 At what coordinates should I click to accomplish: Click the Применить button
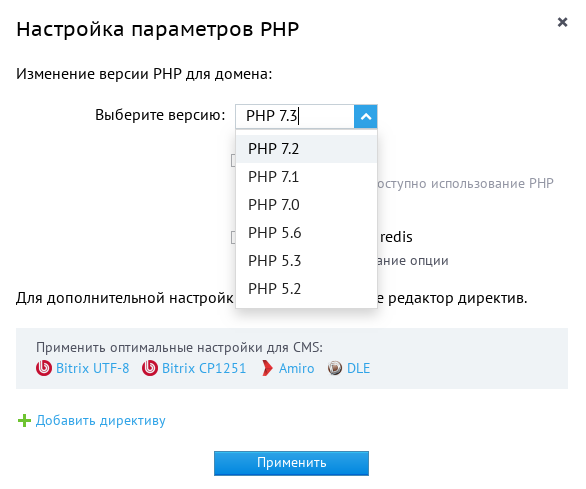coord(292,463)
